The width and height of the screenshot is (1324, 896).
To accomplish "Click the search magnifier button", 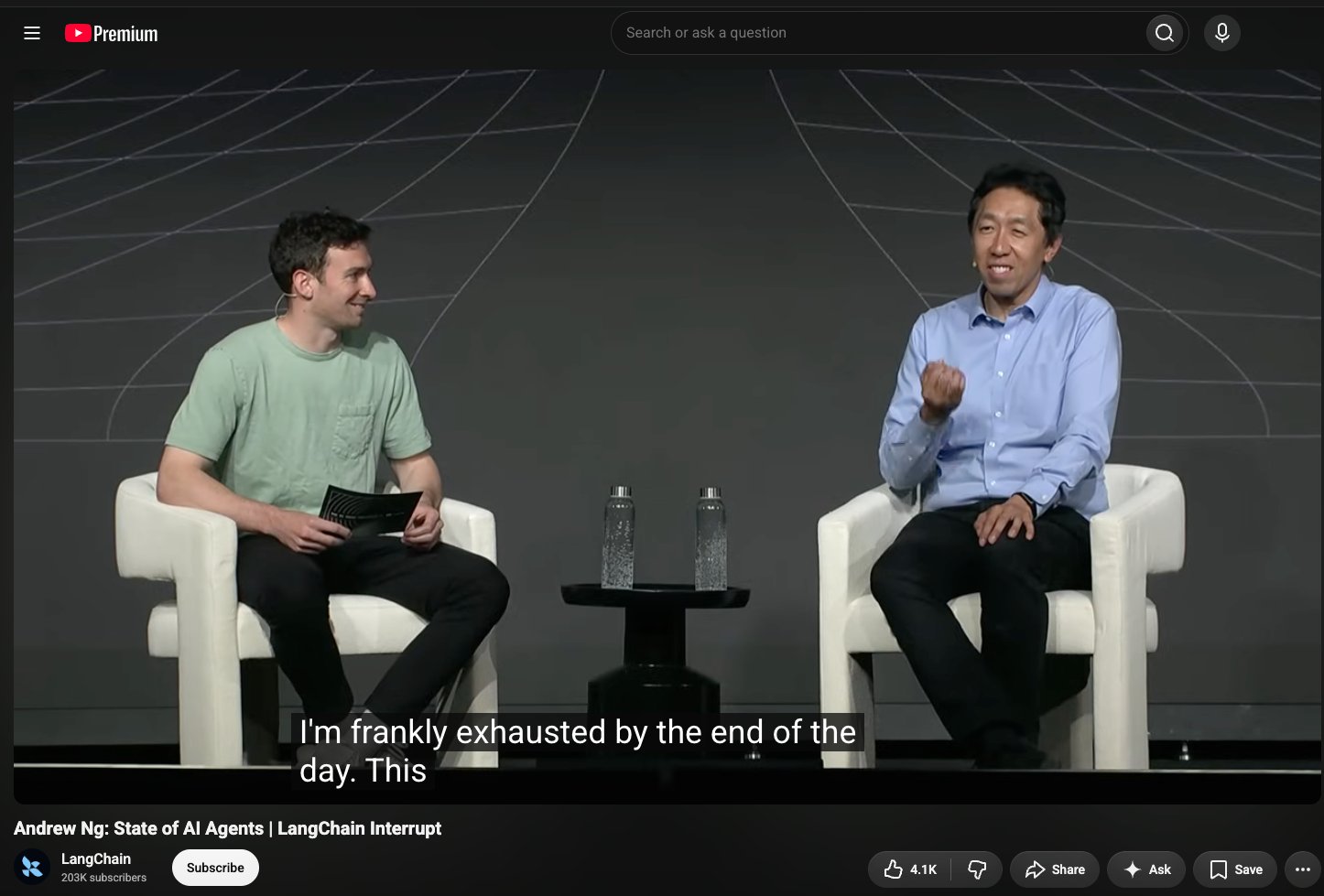I will 1165,33.
